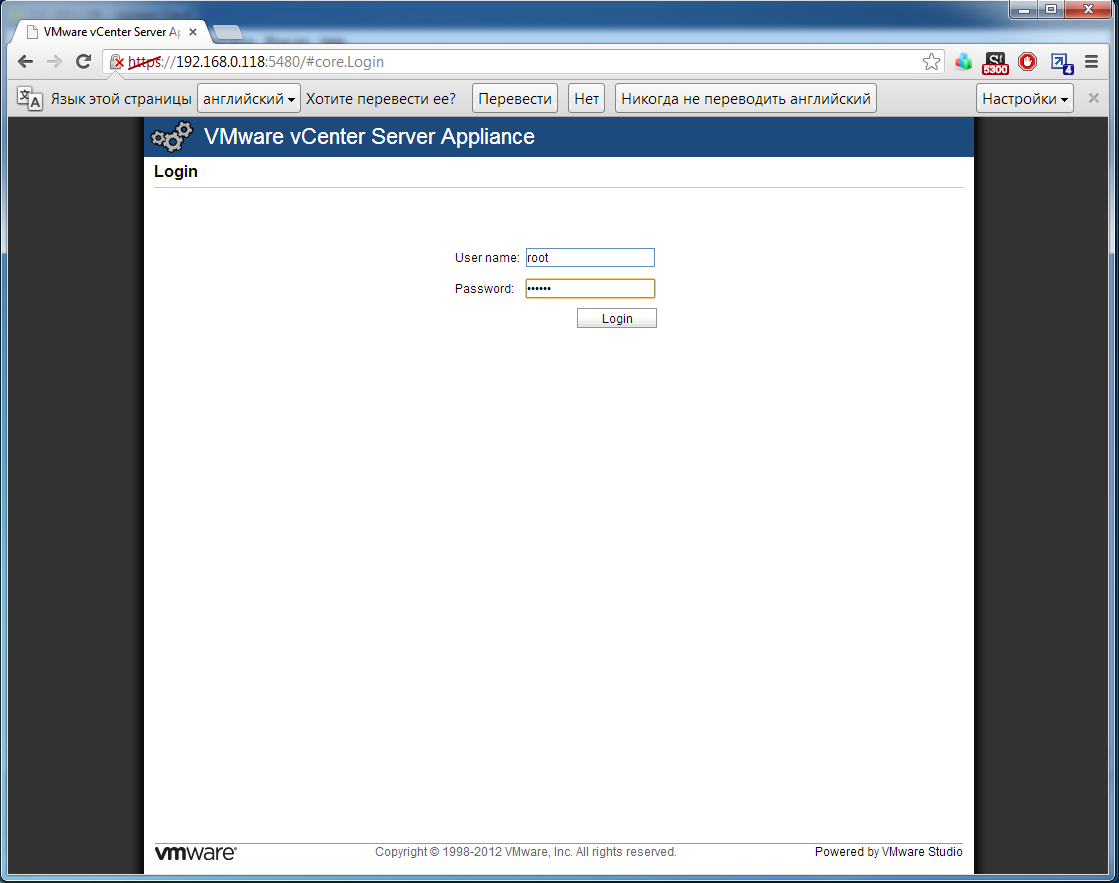This screenshot has height=883, width=1119.
Task: Click the copyright notice text
Action: (x=526, y=852)
